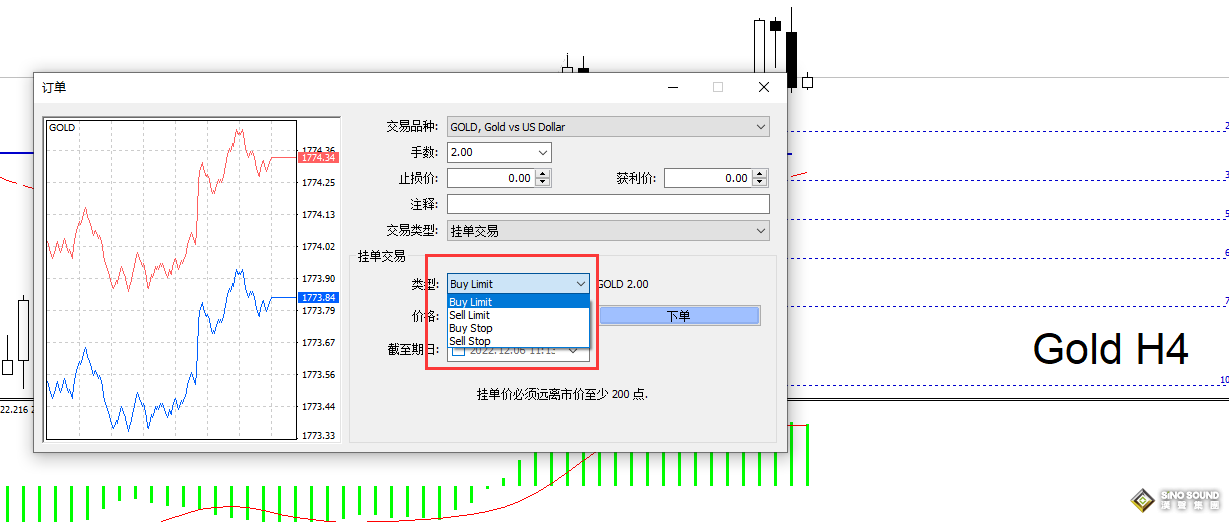The image size is (1229, 522).
Task: Click the 止损价 stop loss field
Action: click(491, 178)
